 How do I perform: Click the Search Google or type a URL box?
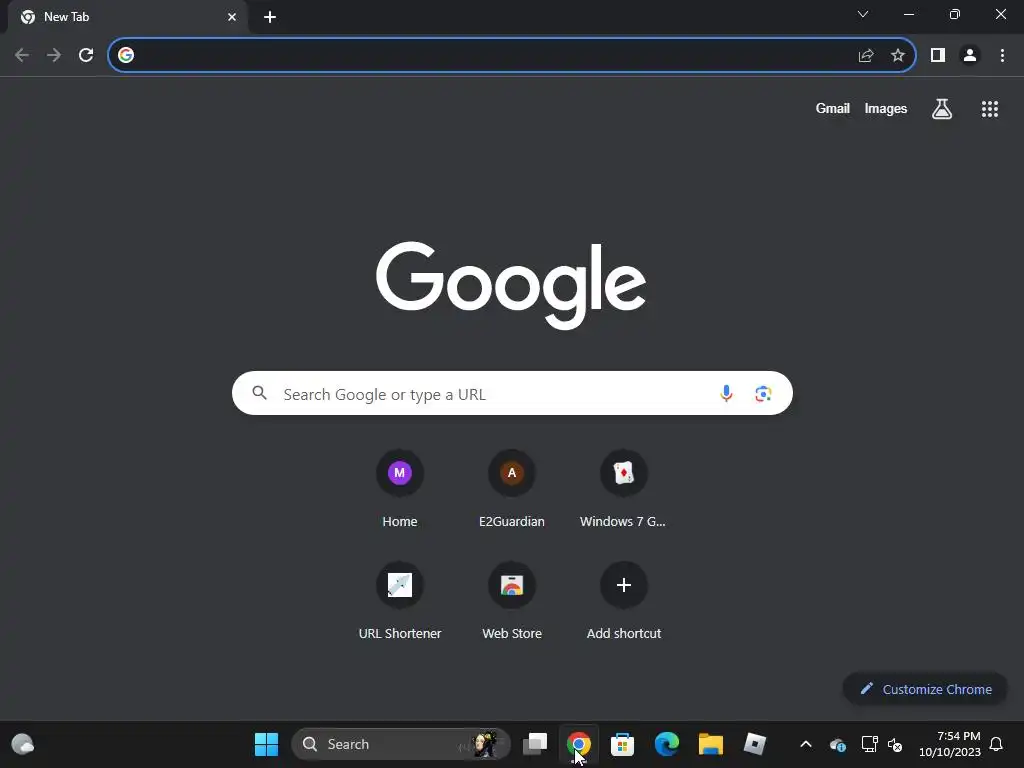pos(512,393)
